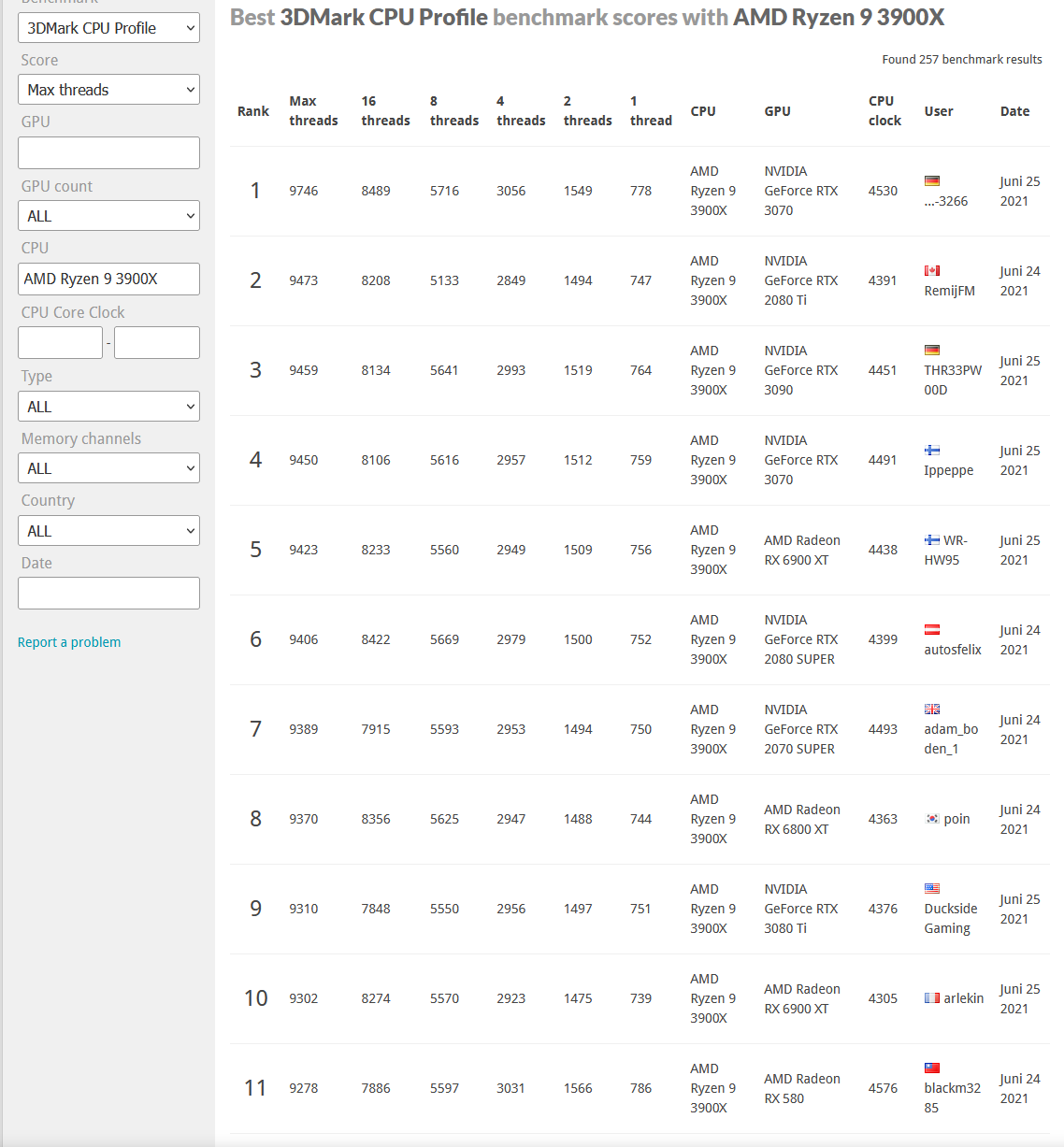Image resolution: width=1064 pixels, height=1147 pixels.
Task: Expand the Type filter dropdown
Action: [108, 407]
